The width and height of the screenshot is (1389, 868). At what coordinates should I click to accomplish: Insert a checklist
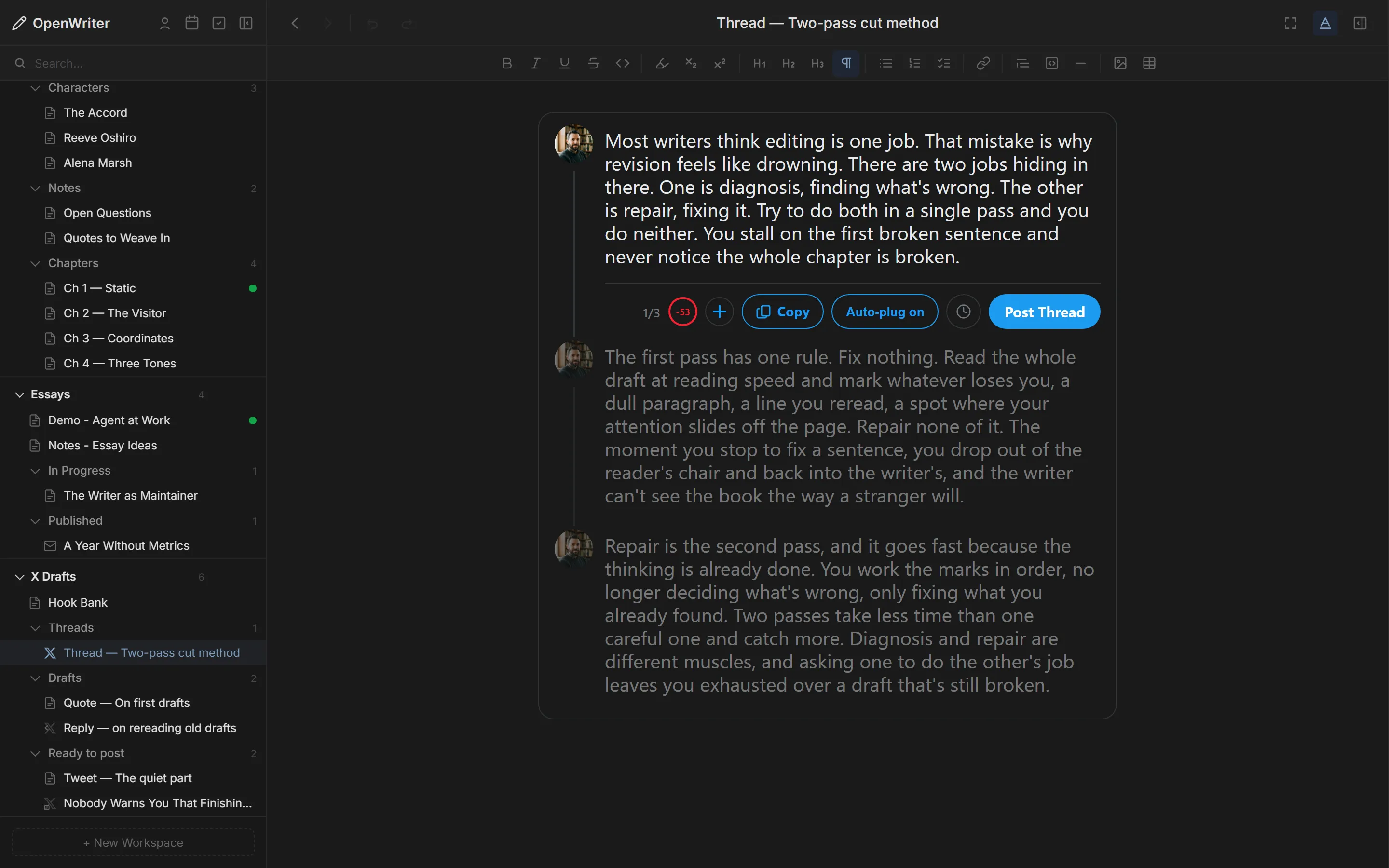(x=943, y=63)
